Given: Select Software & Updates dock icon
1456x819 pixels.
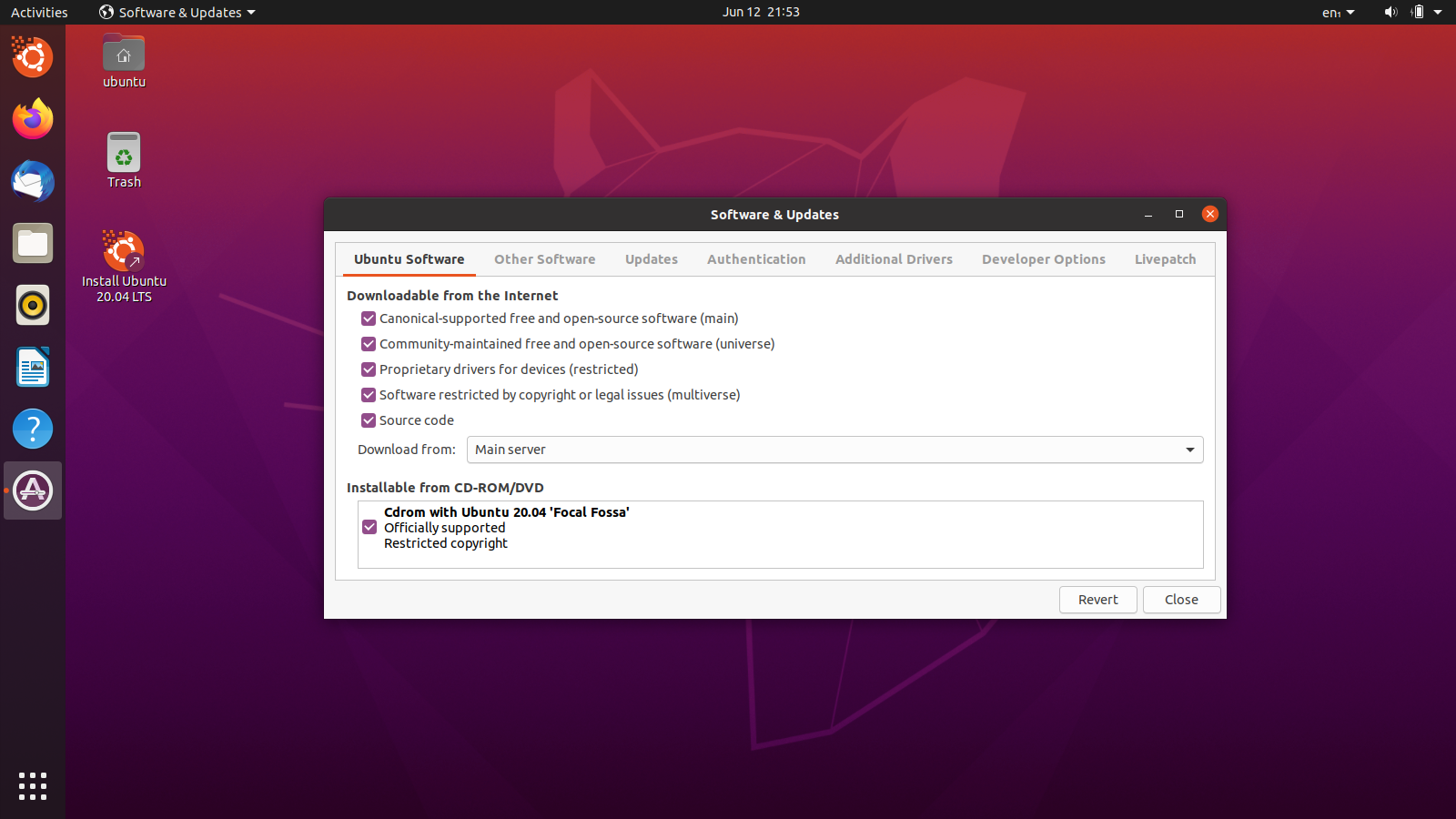Looking at the screenshot, I should click(33, 490).
